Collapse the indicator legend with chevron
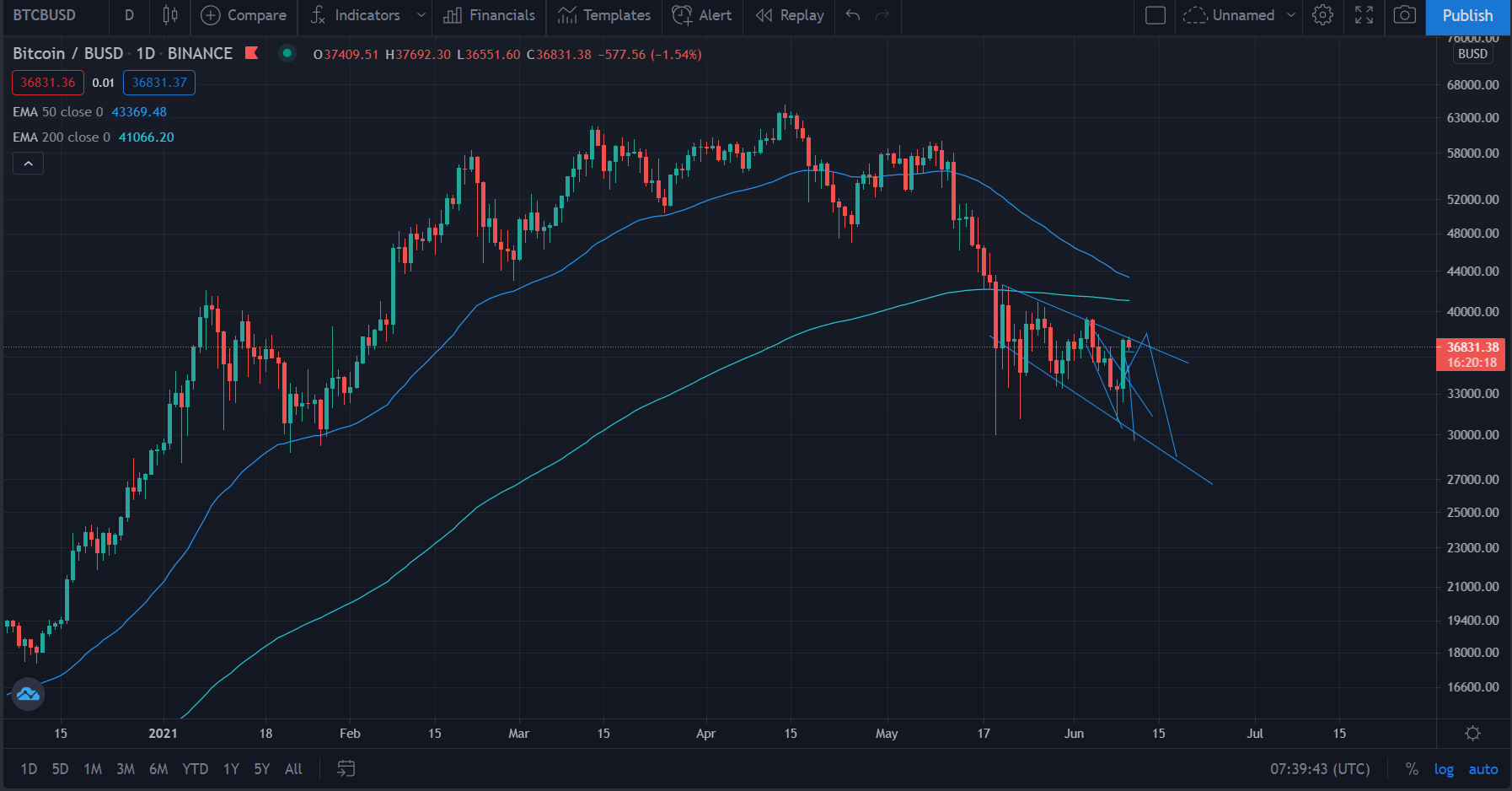The image size is (1512, 791). [x=28, y=164]
